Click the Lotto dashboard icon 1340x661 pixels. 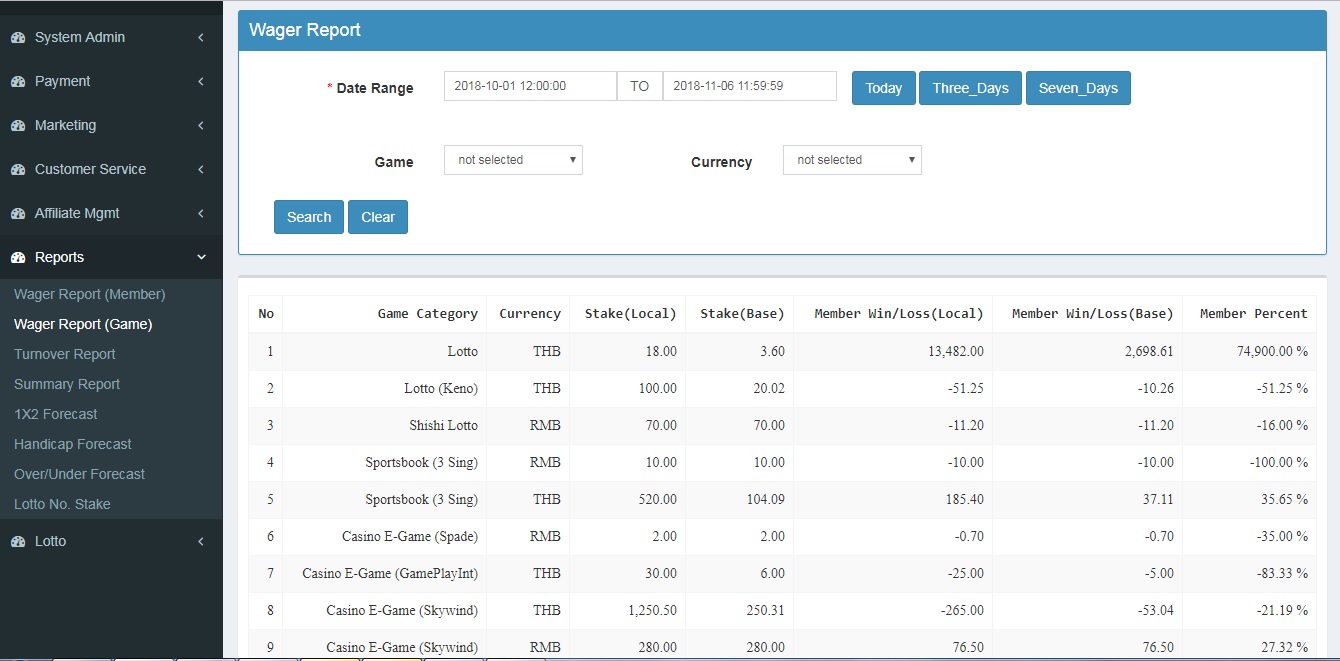tap(18, 541)
